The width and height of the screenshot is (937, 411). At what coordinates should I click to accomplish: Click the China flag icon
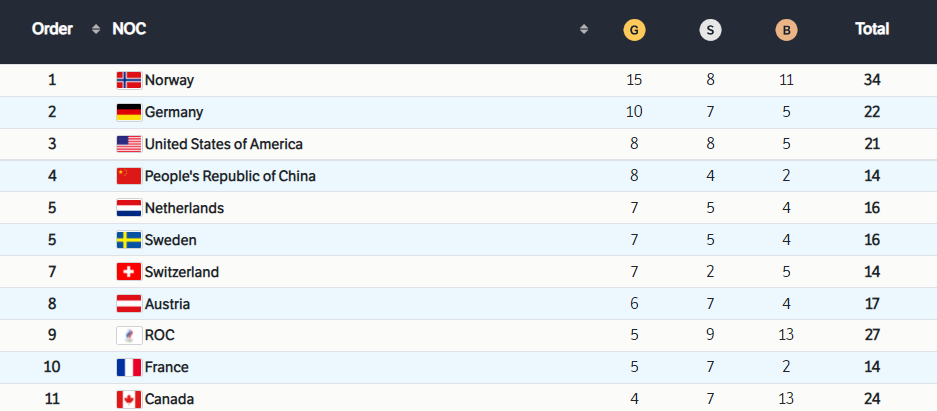pyautogui.click(x=129, y=176)
